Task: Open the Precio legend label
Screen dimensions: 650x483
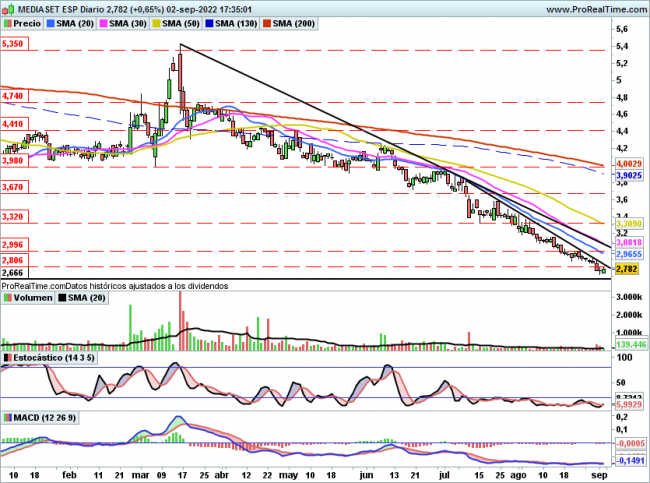Action: (27, 24)
